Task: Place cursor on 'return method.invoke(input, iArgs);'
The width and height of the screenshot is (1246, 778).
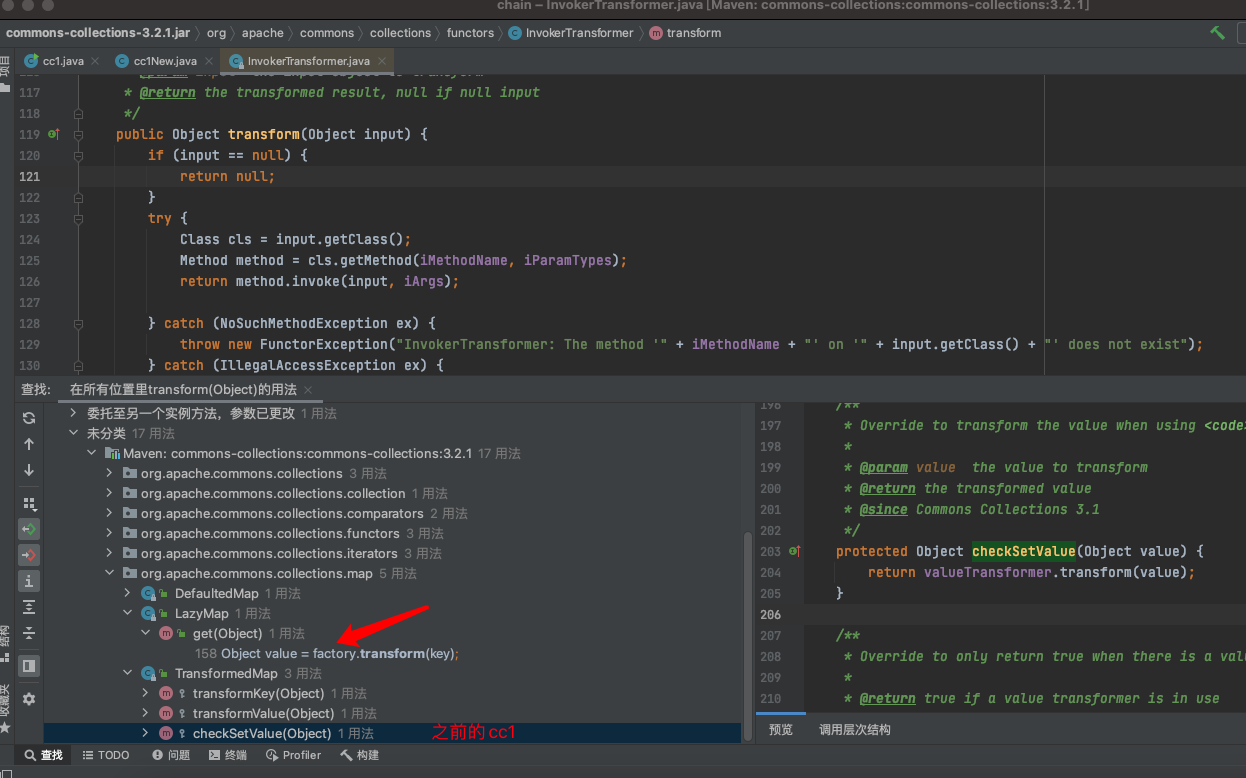Action: pos(319,281)
